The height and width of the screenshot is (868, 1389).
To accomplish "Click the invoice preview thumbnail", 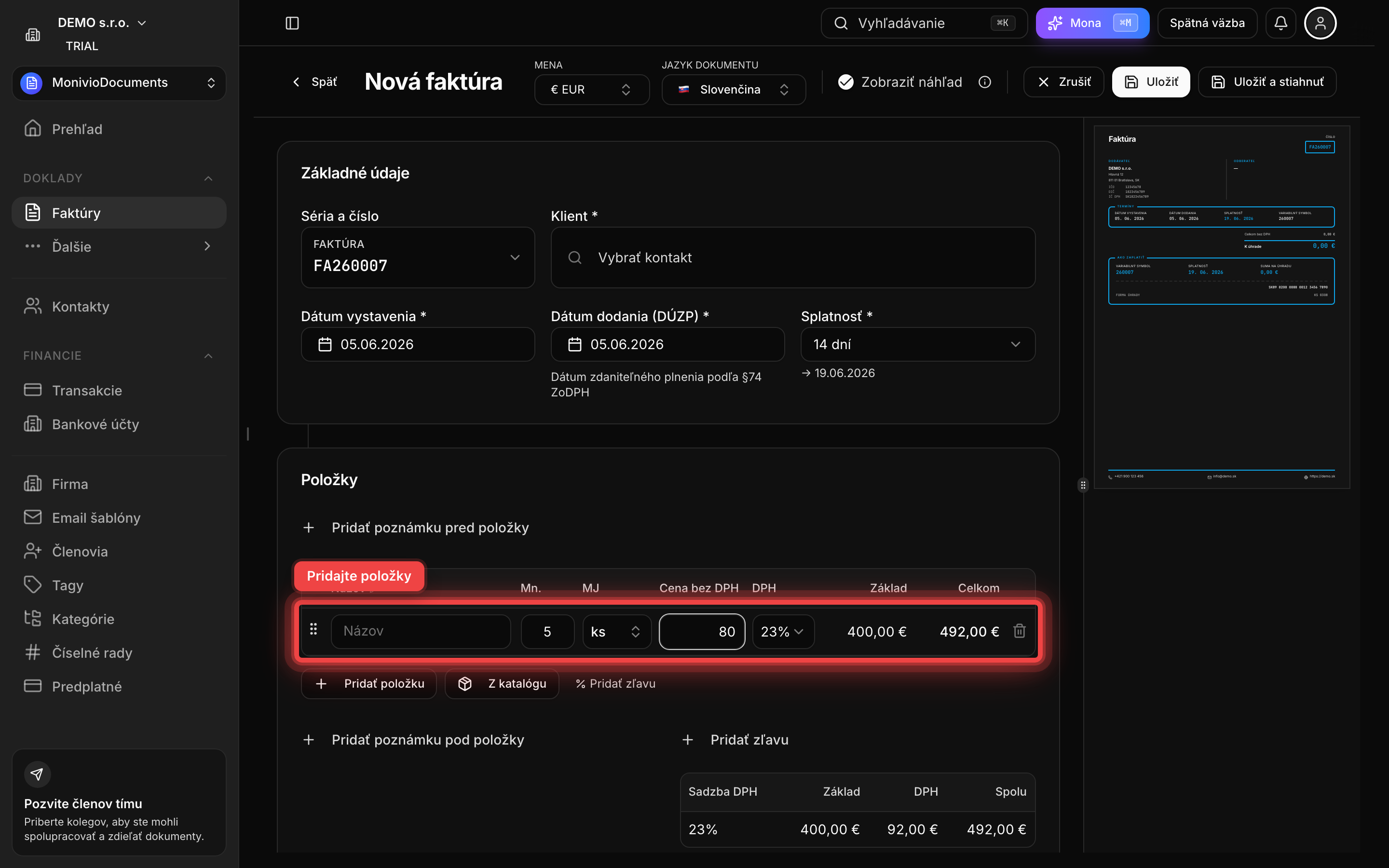I will click(1221, 307).
